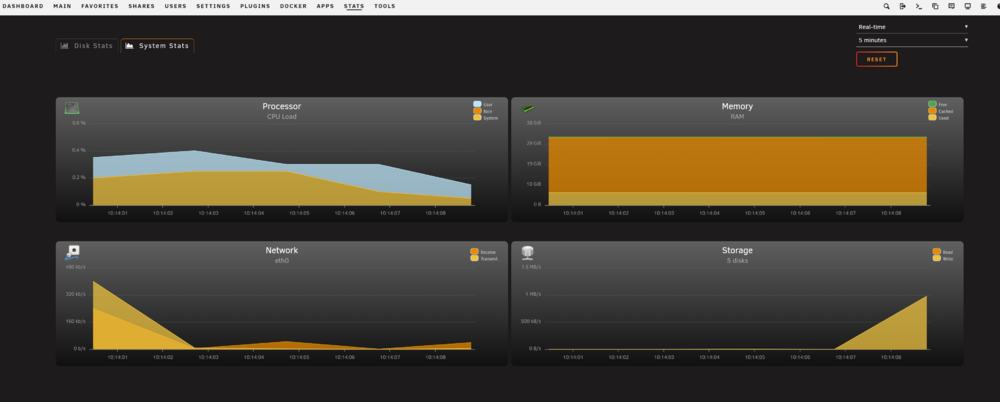Open the 5 minutes time range dropdown
This screenshot has height=402, width=1000.
coord(912,40)
